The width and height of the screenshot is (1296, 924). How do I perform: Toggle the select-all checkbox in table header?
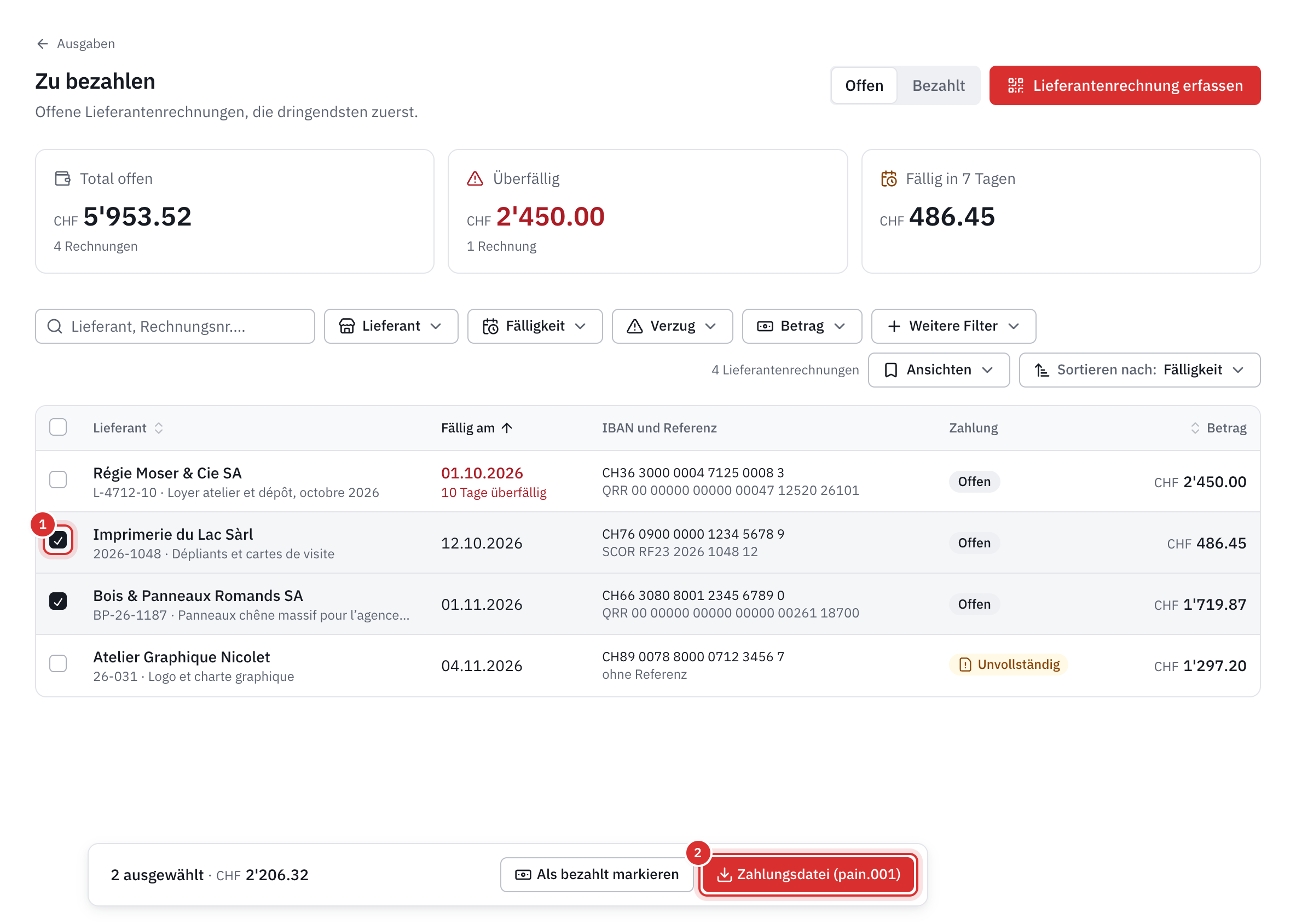click(x=58, y=428)
